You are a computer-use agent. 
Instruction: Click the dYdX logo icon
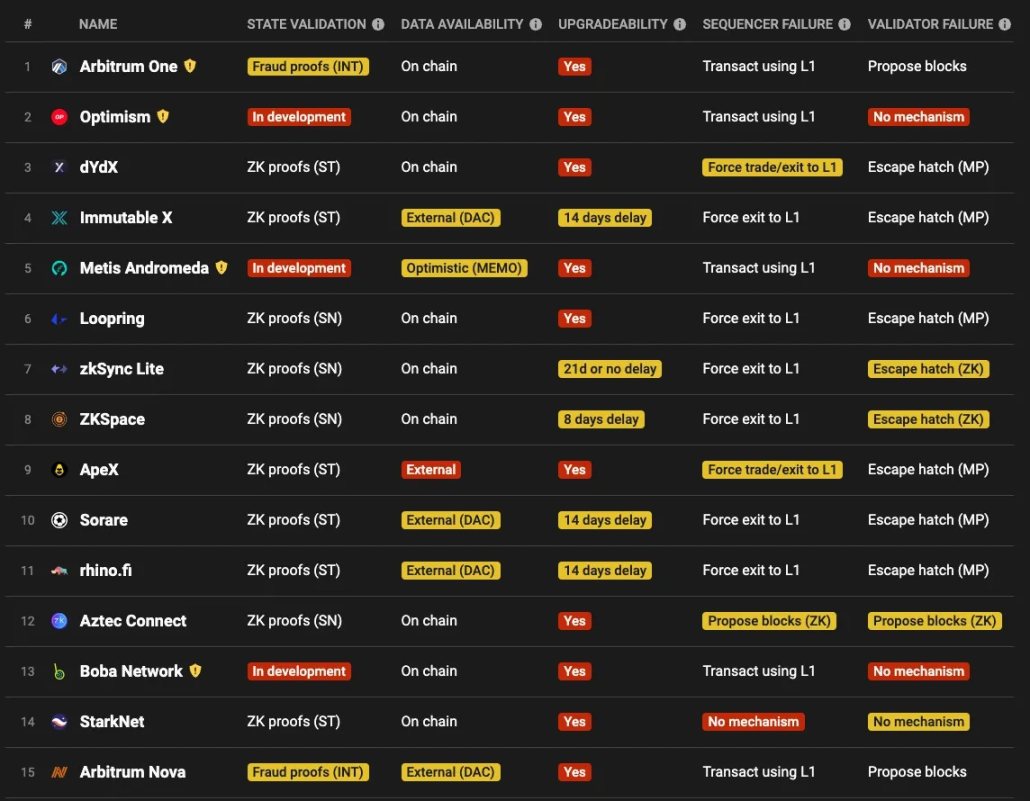click(x=59, y=168)
